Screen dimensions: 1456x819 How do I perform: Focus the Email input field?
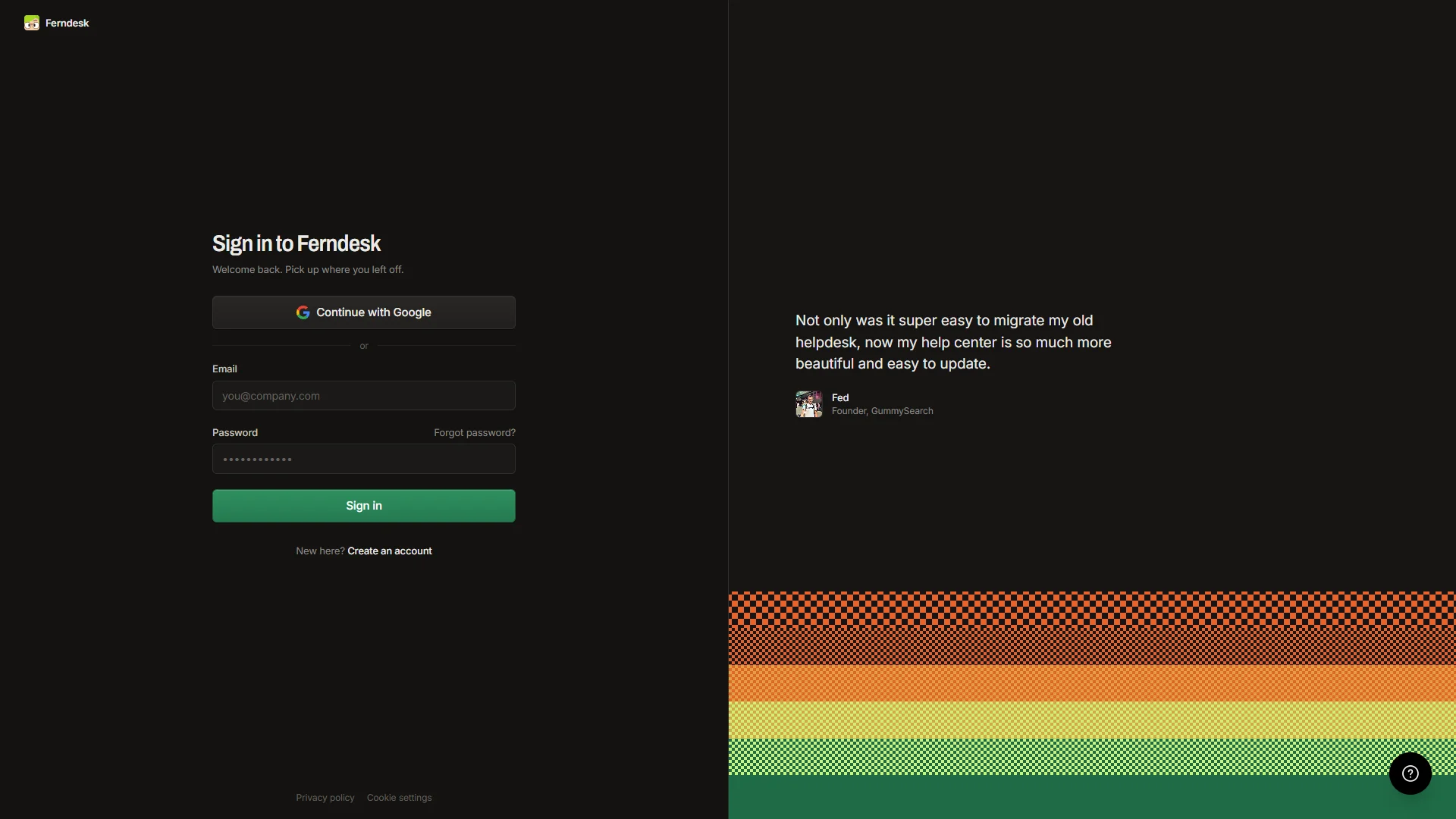tap(364, 396)
